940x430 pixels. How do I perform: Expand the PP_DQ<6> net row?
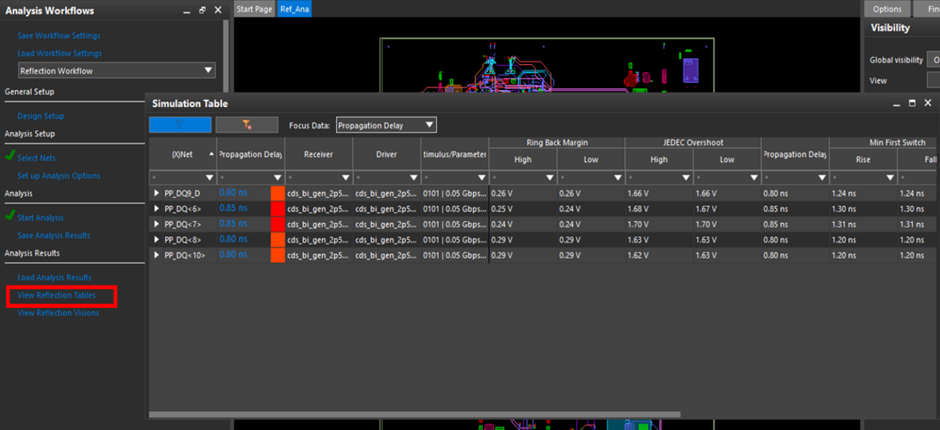[156, 208]
